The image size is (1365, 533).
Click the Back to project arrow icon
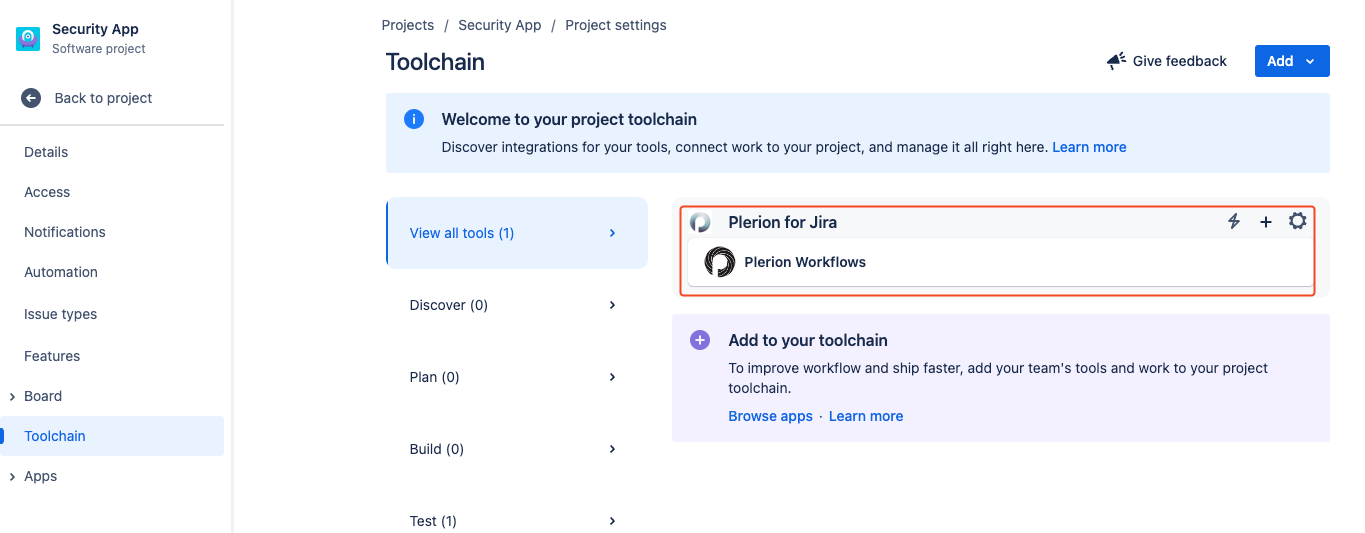[x=31, y=98]
